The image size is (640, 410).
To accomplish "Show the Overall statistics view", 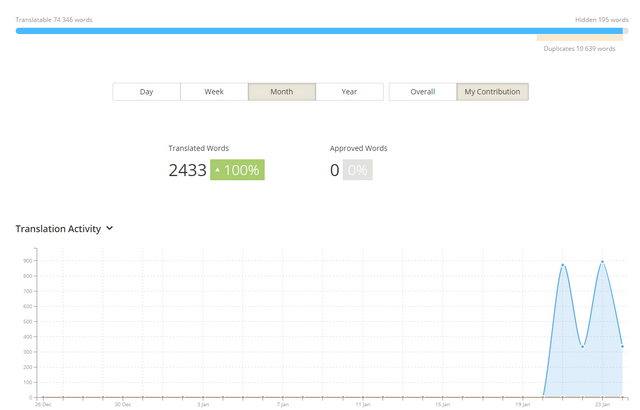I will click(x=423, y=92).
